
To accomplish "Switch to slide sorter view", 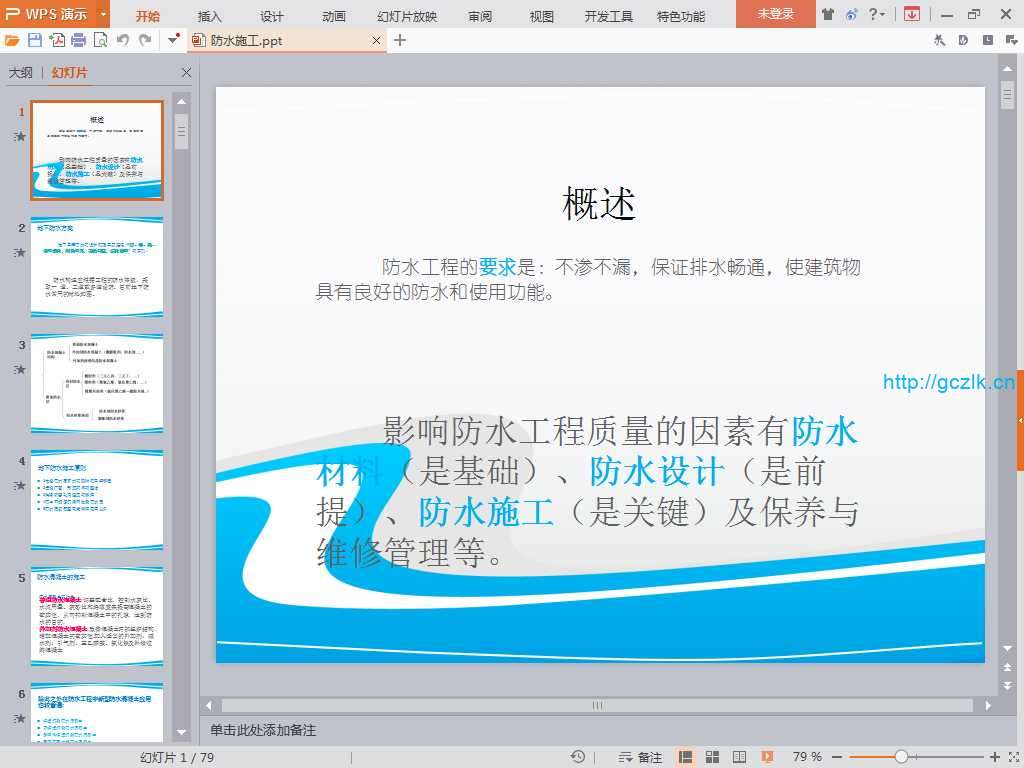I will [713, 757].
